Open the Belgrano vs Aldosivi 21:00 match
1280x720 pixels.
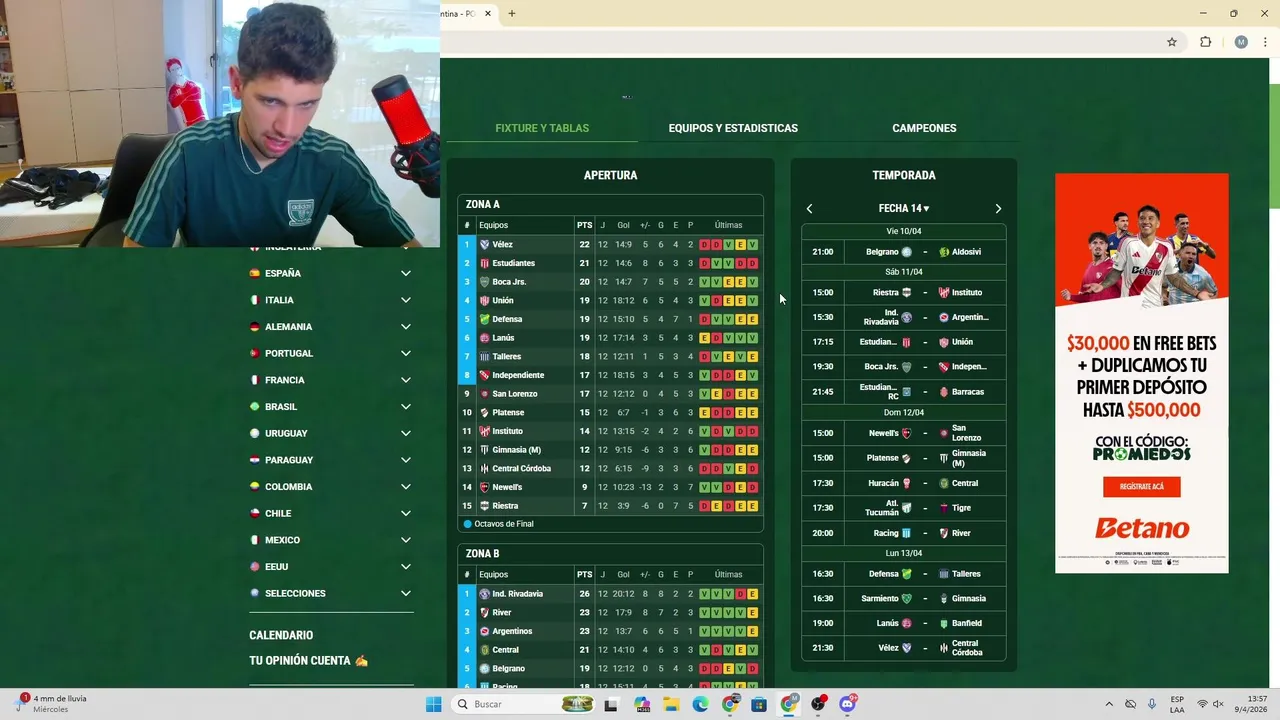click(903, 252)
